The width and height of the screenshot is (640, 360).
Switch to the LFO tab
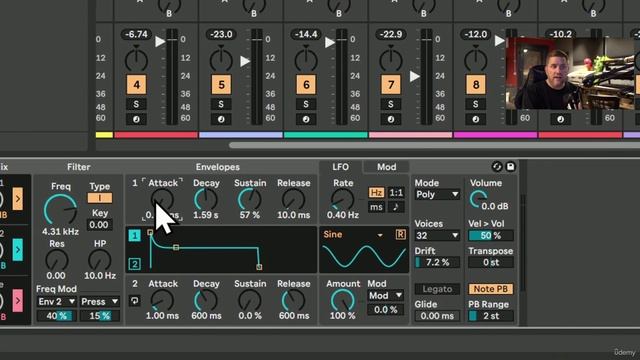[x=340, y=167]
